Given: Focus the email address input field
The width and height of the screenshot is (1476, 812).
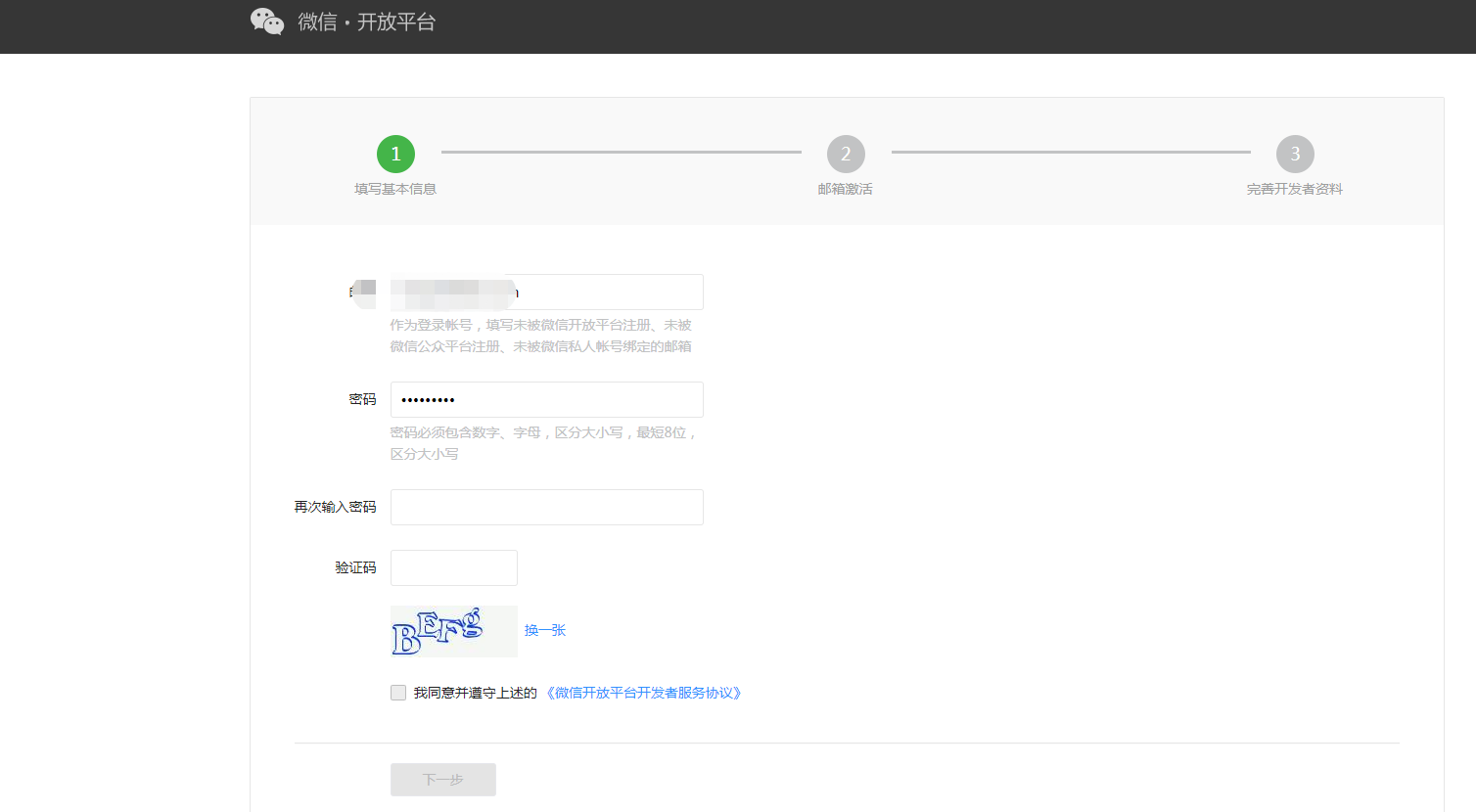Looking at the screenshot, I should pos(547,292).
